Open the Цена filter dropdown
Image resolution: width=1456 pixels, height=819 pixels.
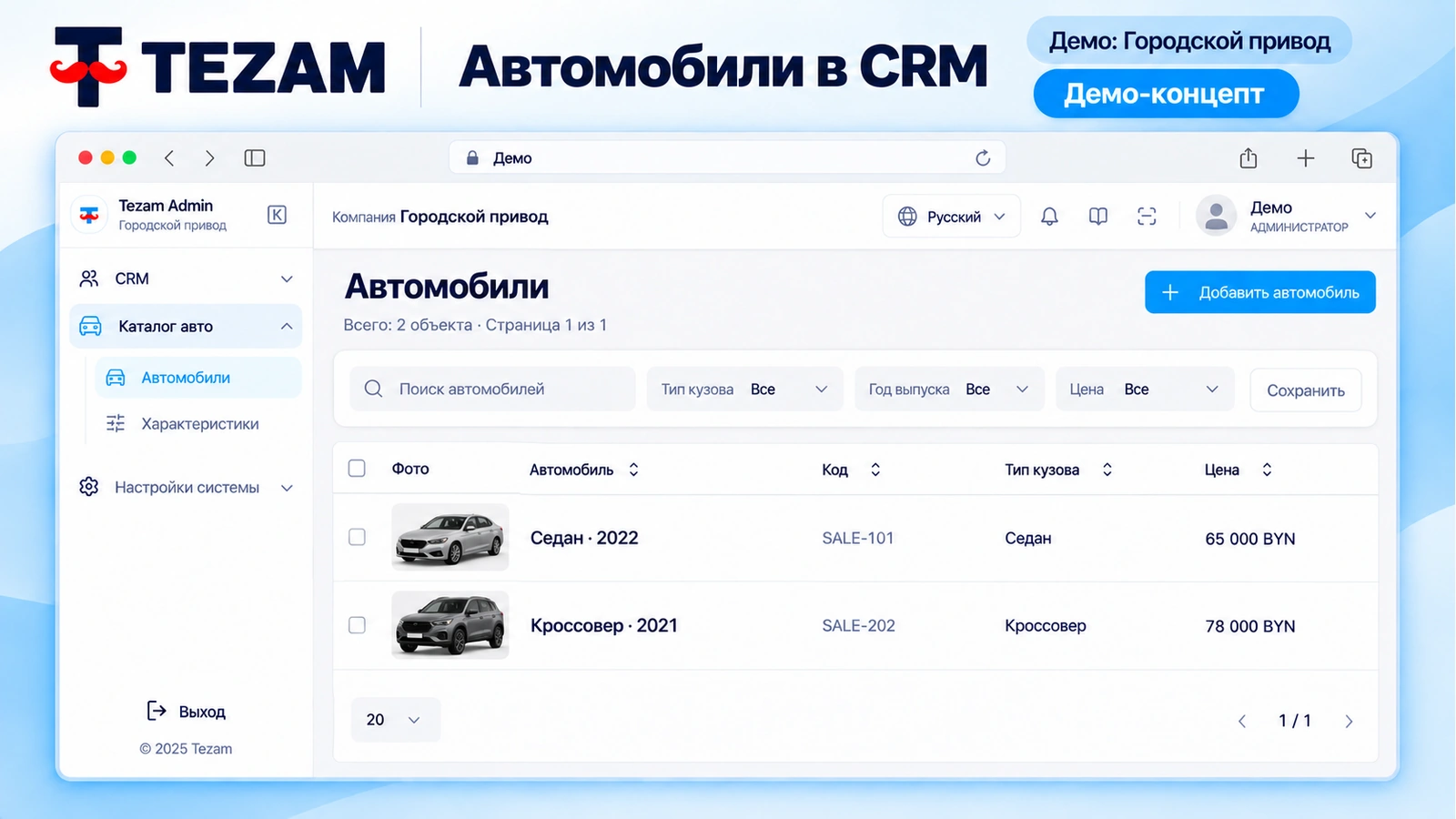(x=1145, y=389)
